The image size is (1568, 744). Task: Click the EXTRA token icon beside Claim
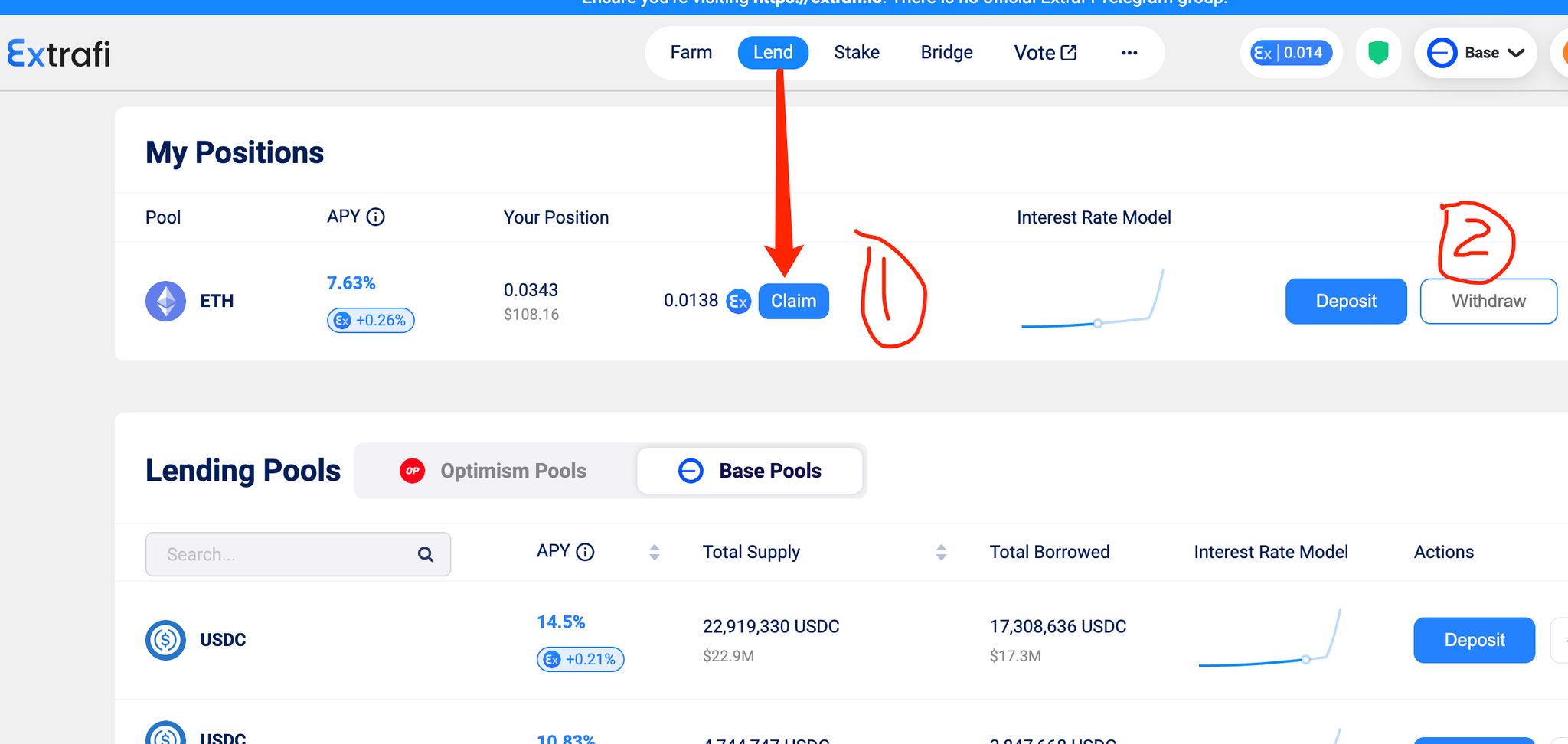coord(738,301)
